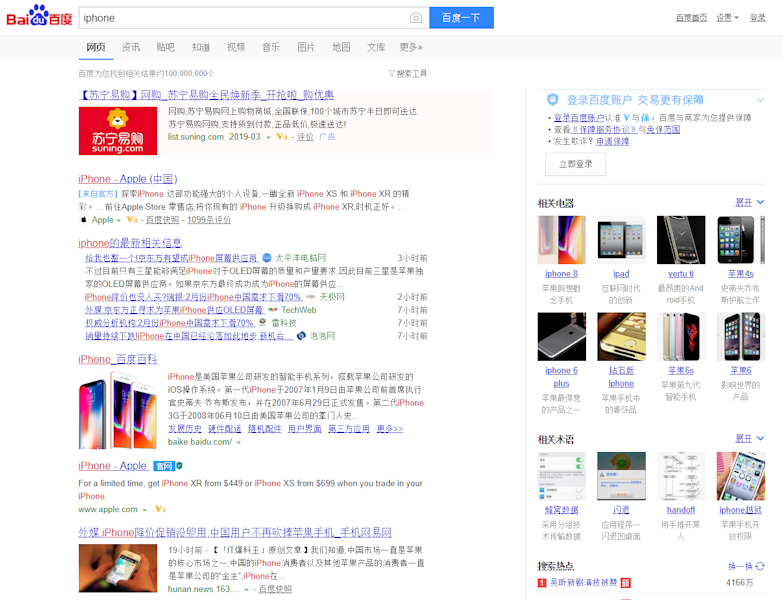Click the refresh icon next to 换一换
Viewport: 783px width, 600px height.
[760, 566]
